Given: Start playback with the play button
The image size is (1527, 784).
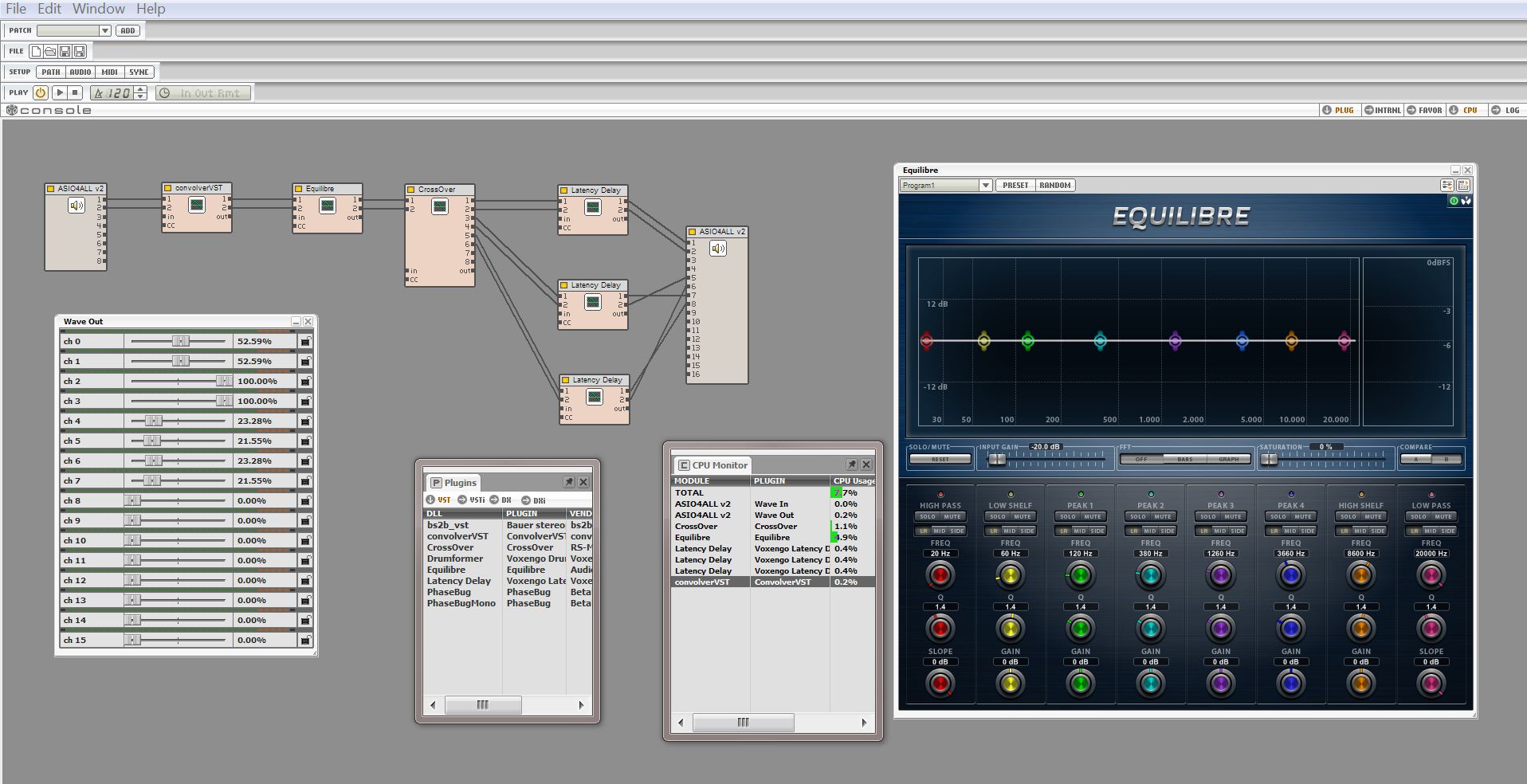Looking at the screenshot, I should click(x=60, y=92).
